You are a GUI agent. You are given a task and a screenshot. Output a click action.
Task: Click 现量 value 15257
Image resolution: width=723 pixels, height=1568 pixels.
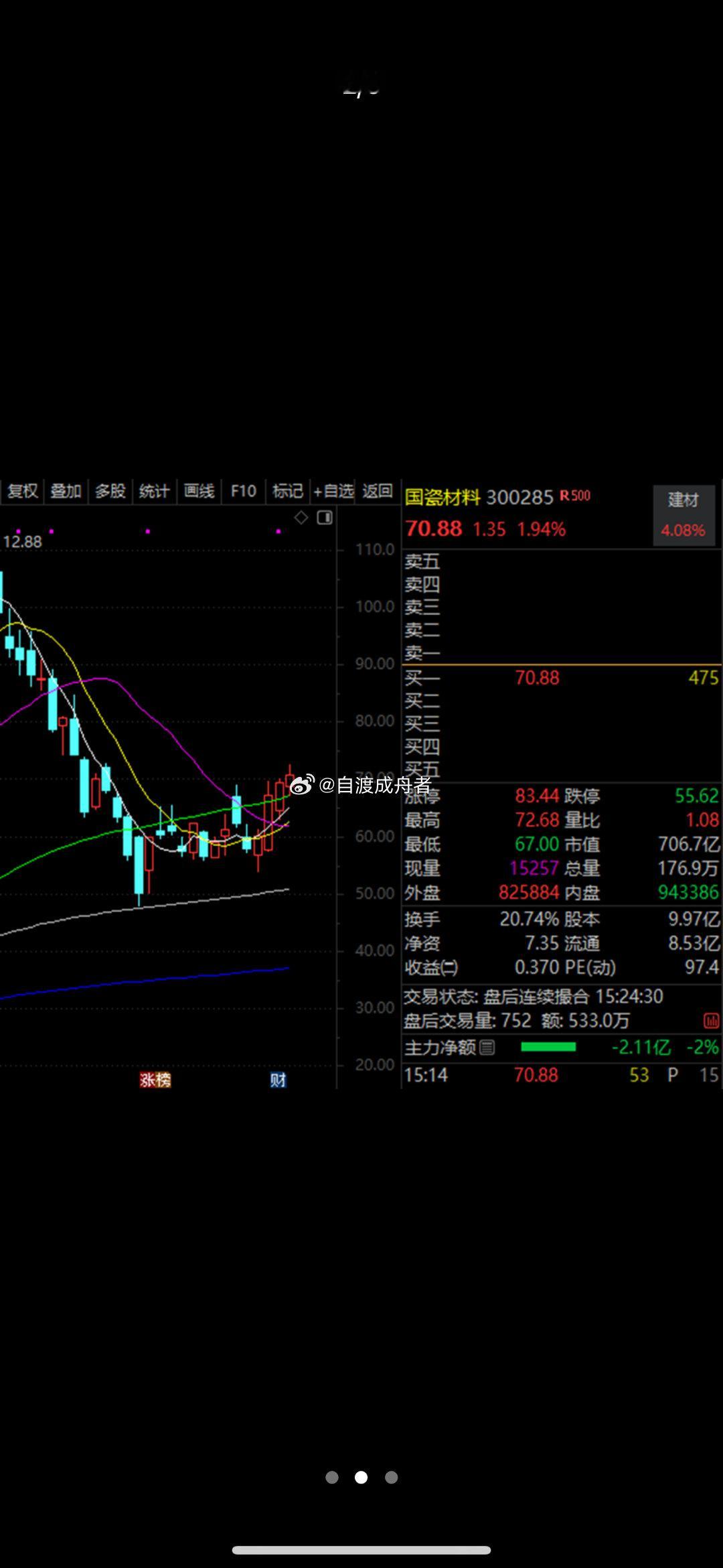(534, 868)
